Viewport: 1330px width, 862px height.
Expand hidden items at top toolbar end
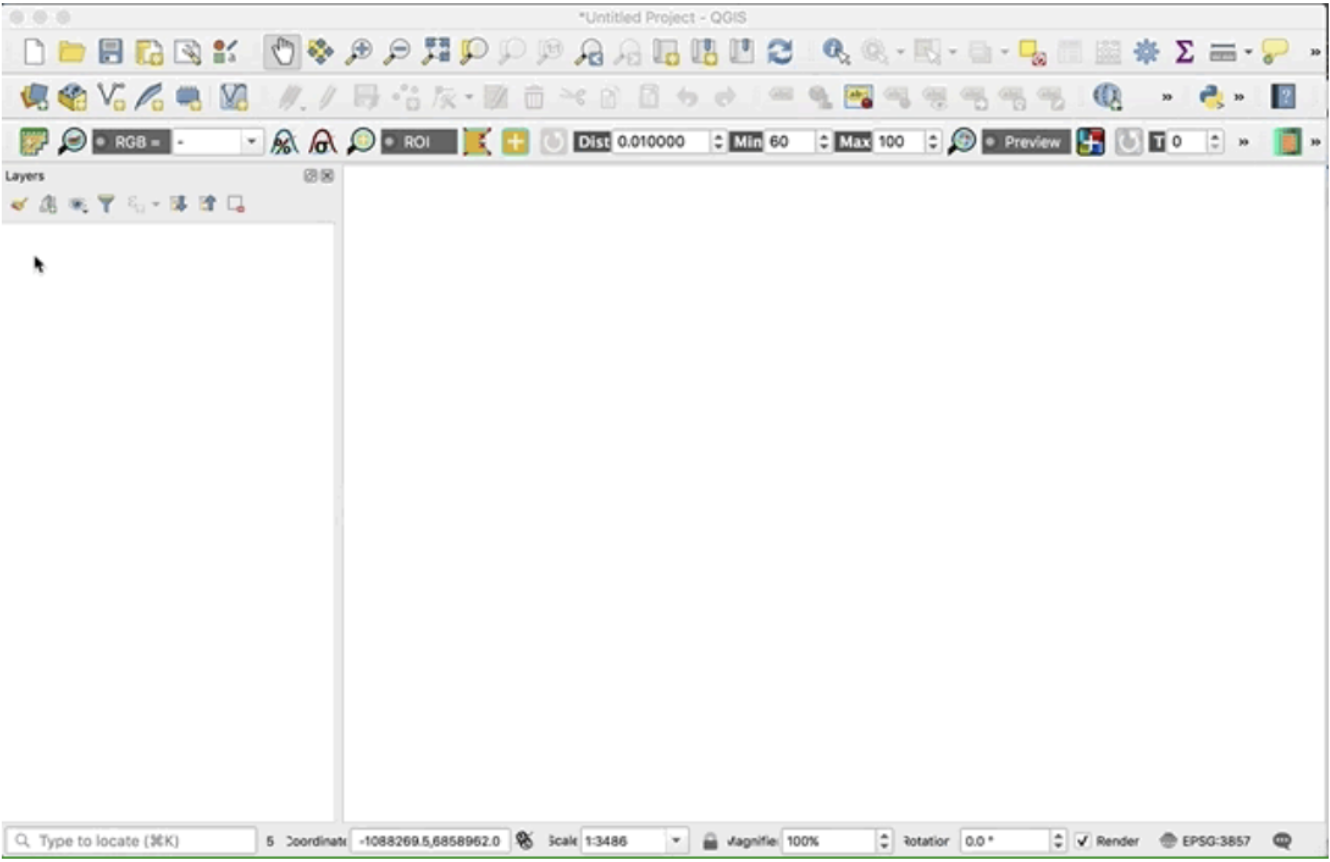[x=1315, y=52]
